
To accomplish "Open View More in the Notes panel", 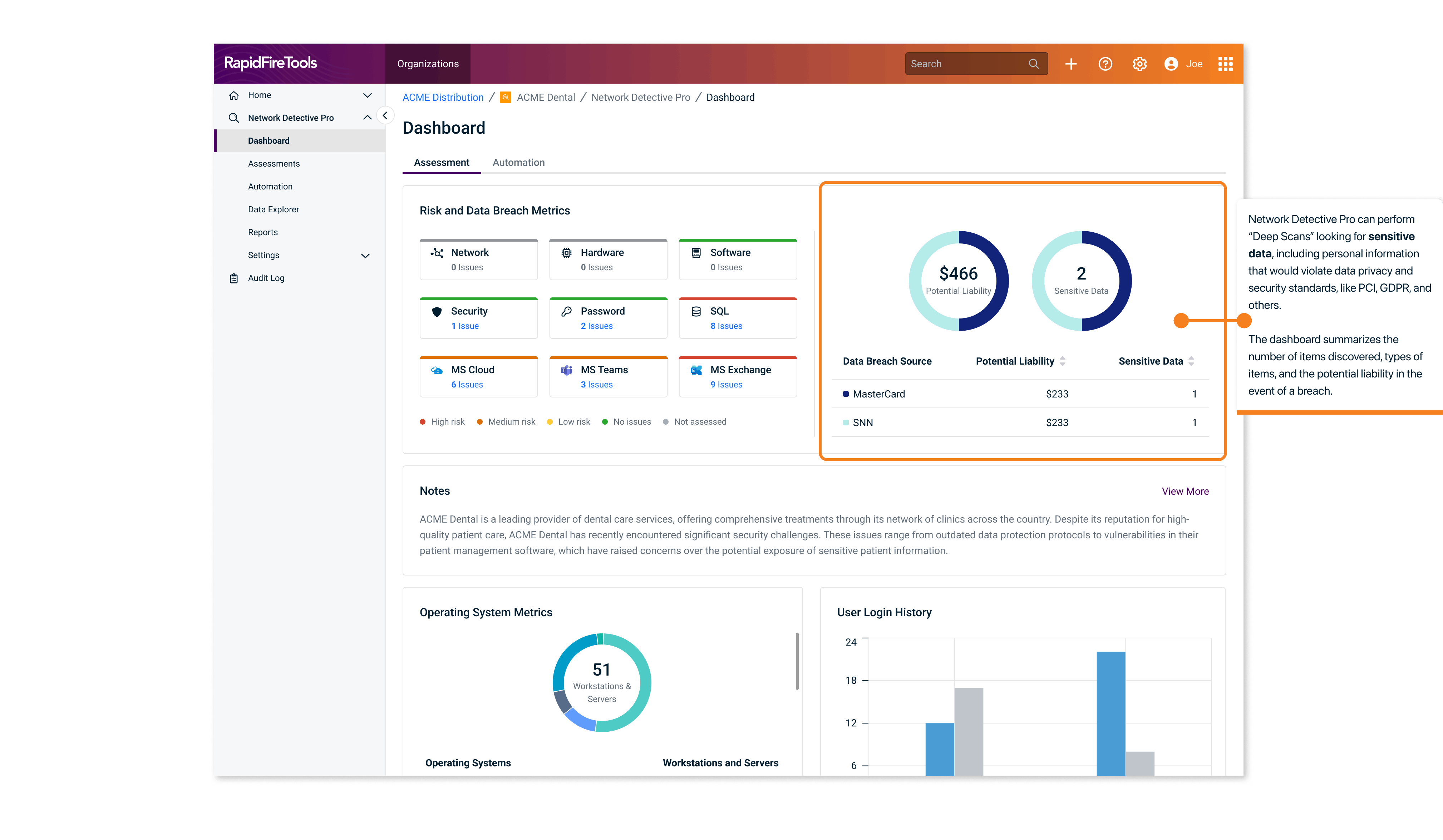I will coord(1185,491).
